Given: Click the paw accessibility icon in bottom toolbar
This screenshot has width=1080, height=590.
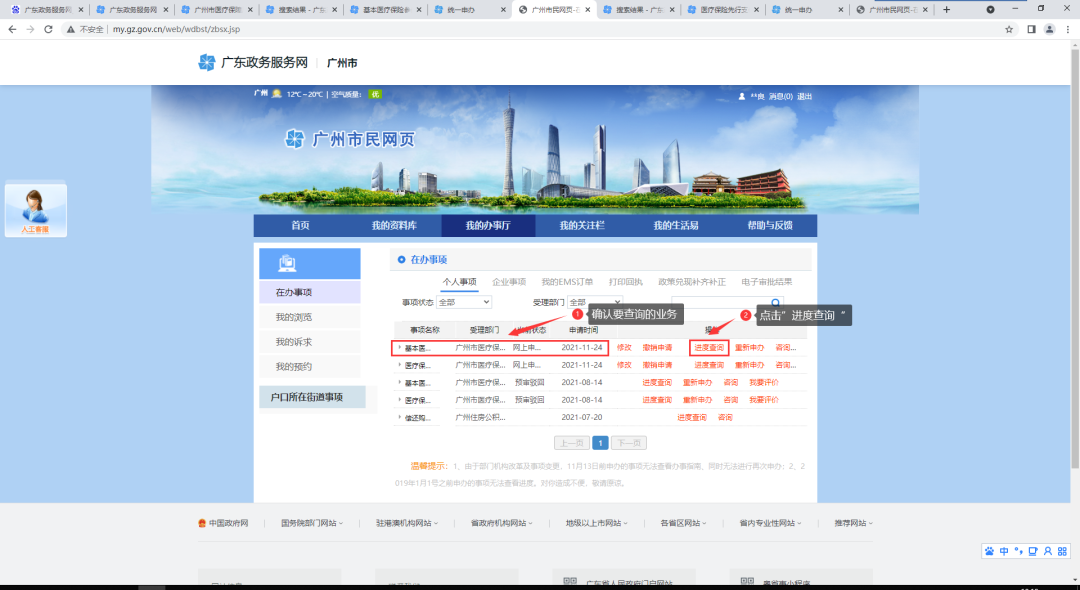Looking at the screenshot, I should pyautogui.click(x=989, y=551).
